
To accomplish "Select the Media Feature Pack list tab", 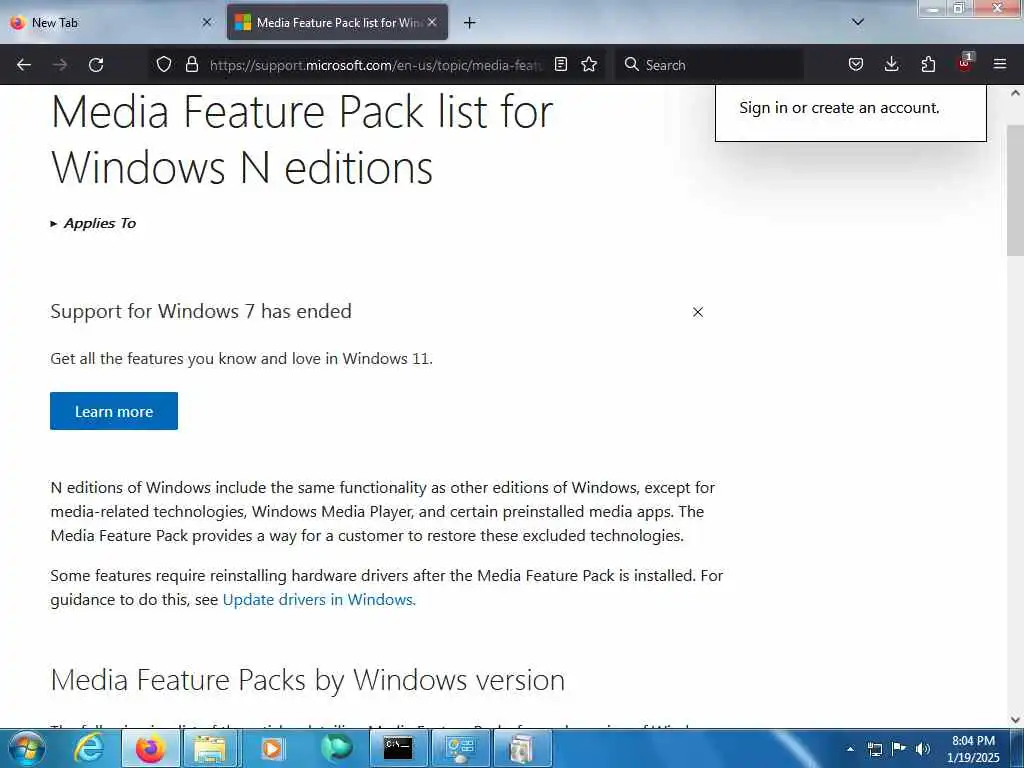I will click(x=337, y=23).
